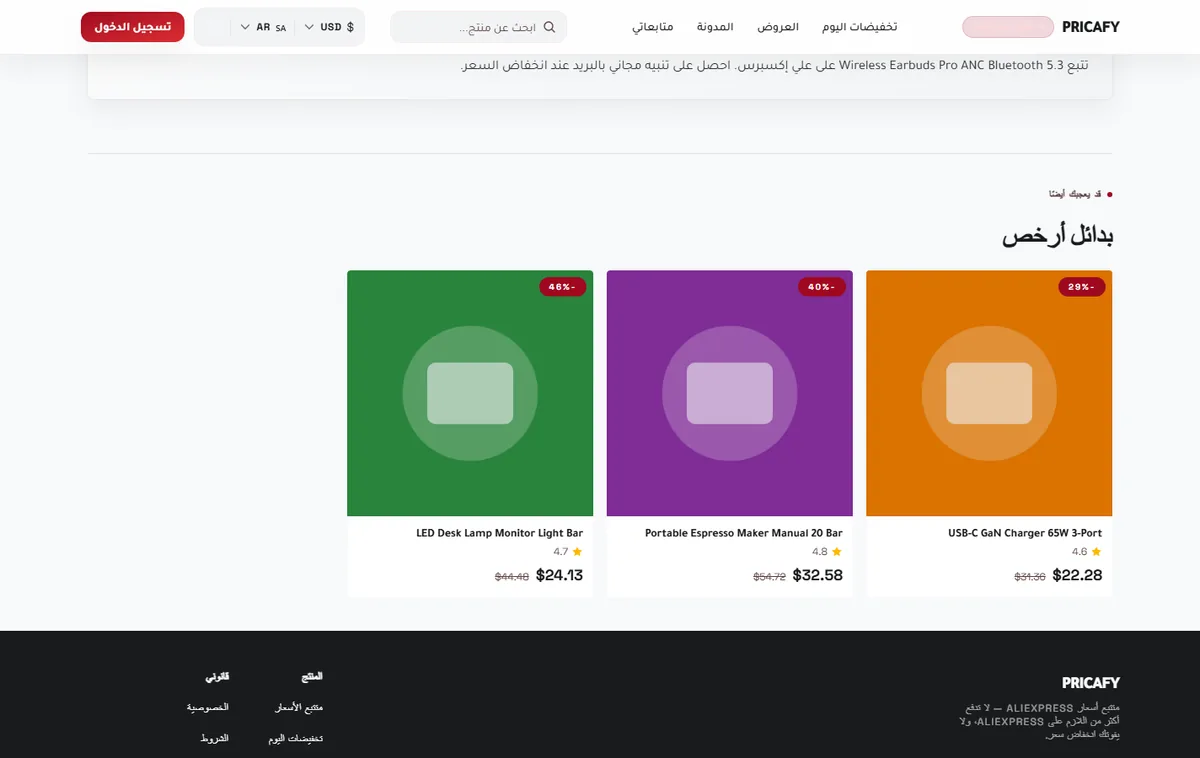1200x758 pixels.
Task: Click the star rating on LED Desk Lamp
Action: tap(568, 552)
